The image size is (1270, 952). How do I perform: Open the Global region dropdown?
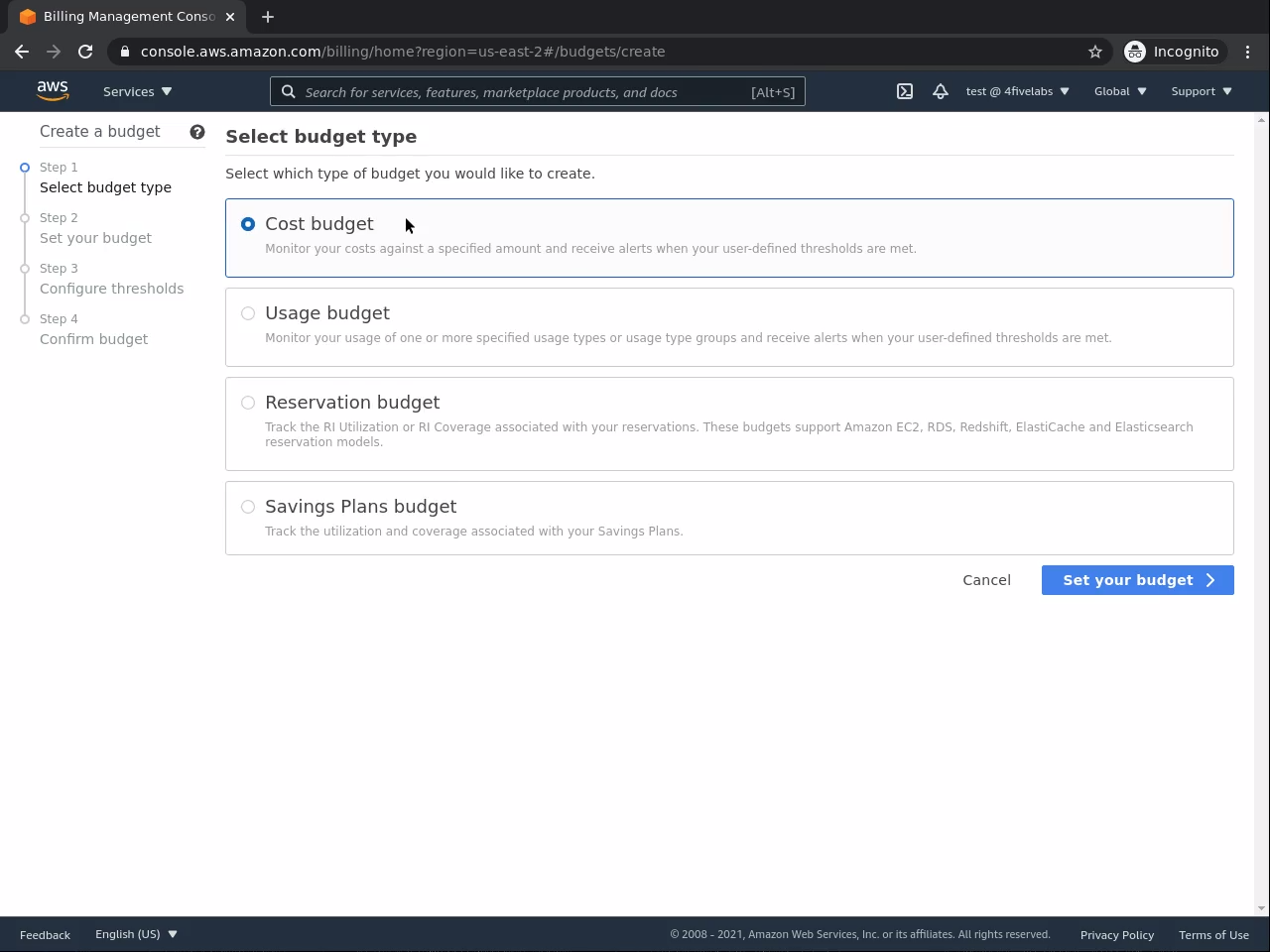pos(1120,91)
